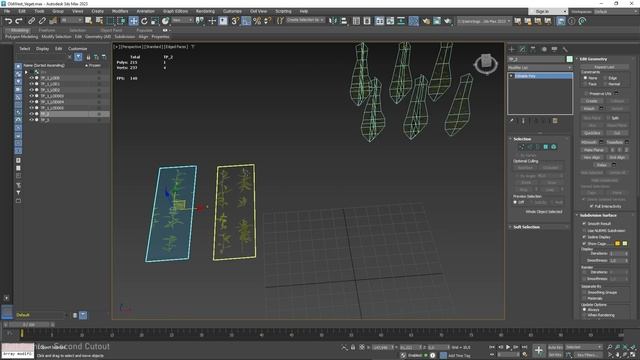Click the Play Animation button
This screenshot has height=360, width=640.
[508, 347]
